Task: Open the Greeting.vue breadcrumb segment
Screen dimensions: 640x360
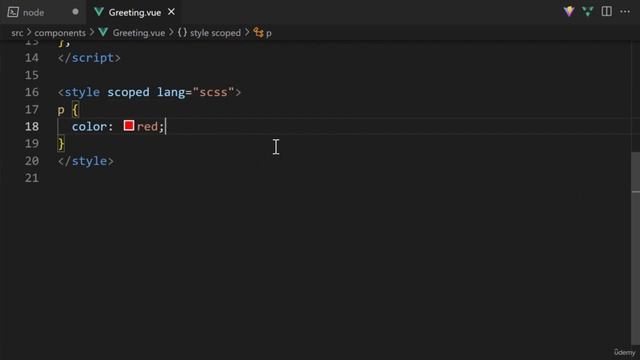Action: click(x=139, y=33)
